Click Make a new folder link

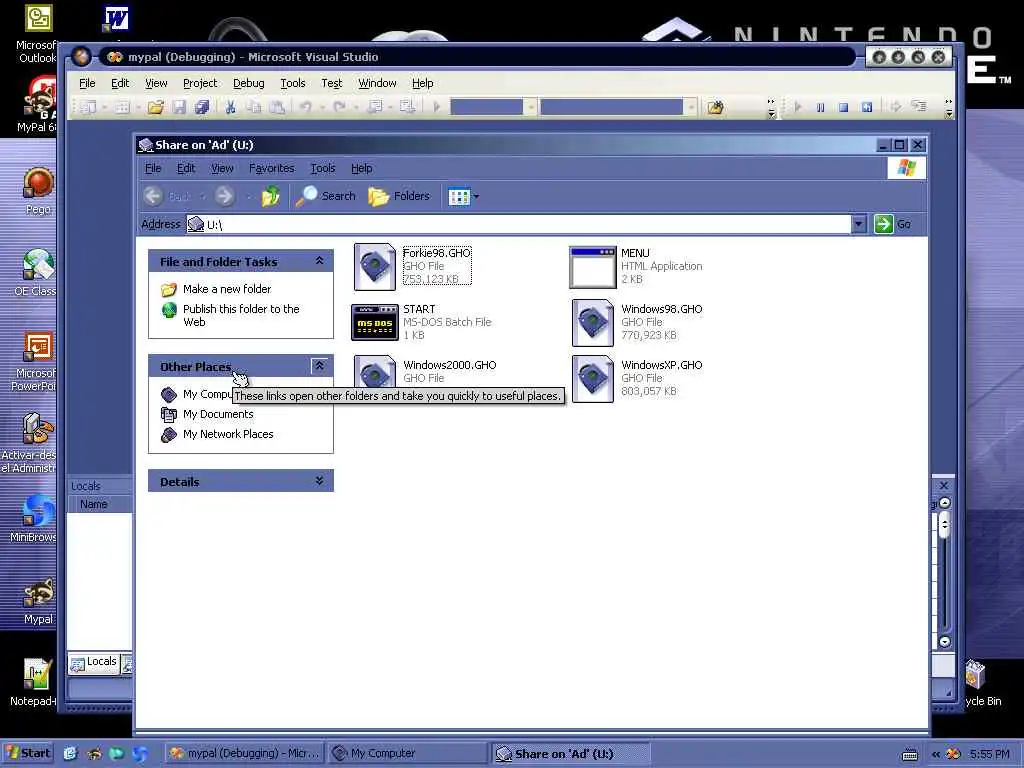[227, 289]
